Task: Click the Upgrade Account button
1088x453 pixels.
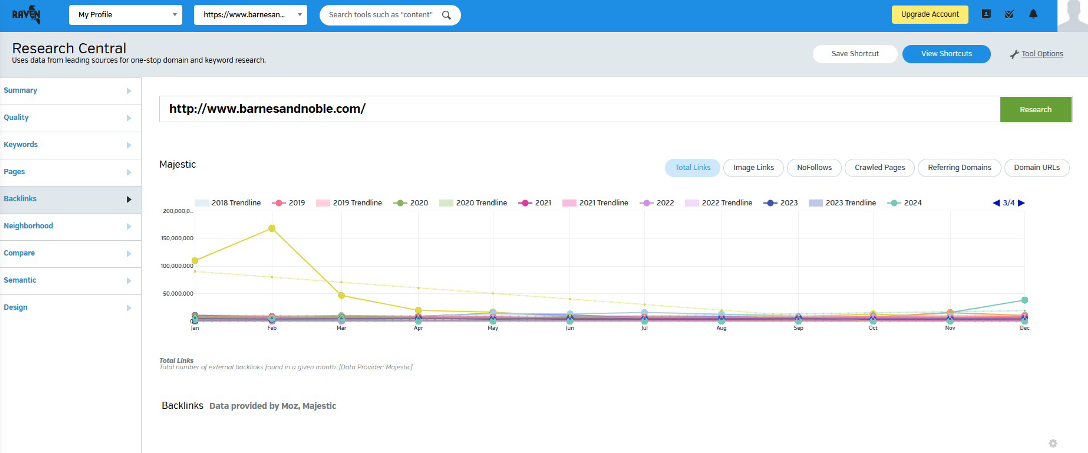Action: point(930,15)
